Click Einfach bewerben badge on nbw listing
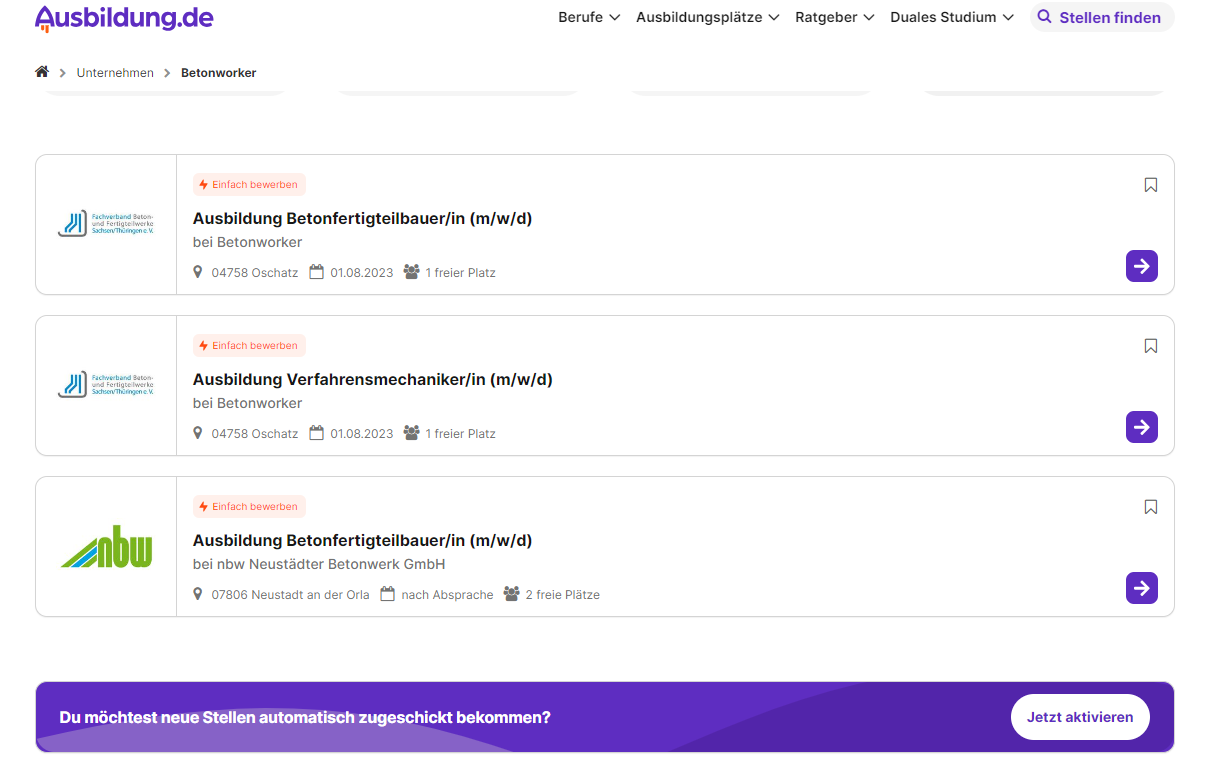Screen dimensions: 1212x762 [x=249, y=507]
